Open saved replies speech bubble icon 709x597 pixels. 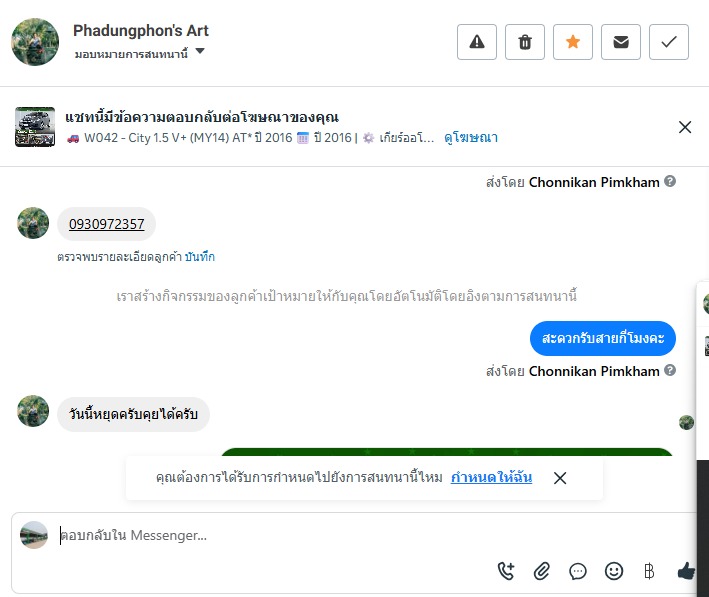578,571
